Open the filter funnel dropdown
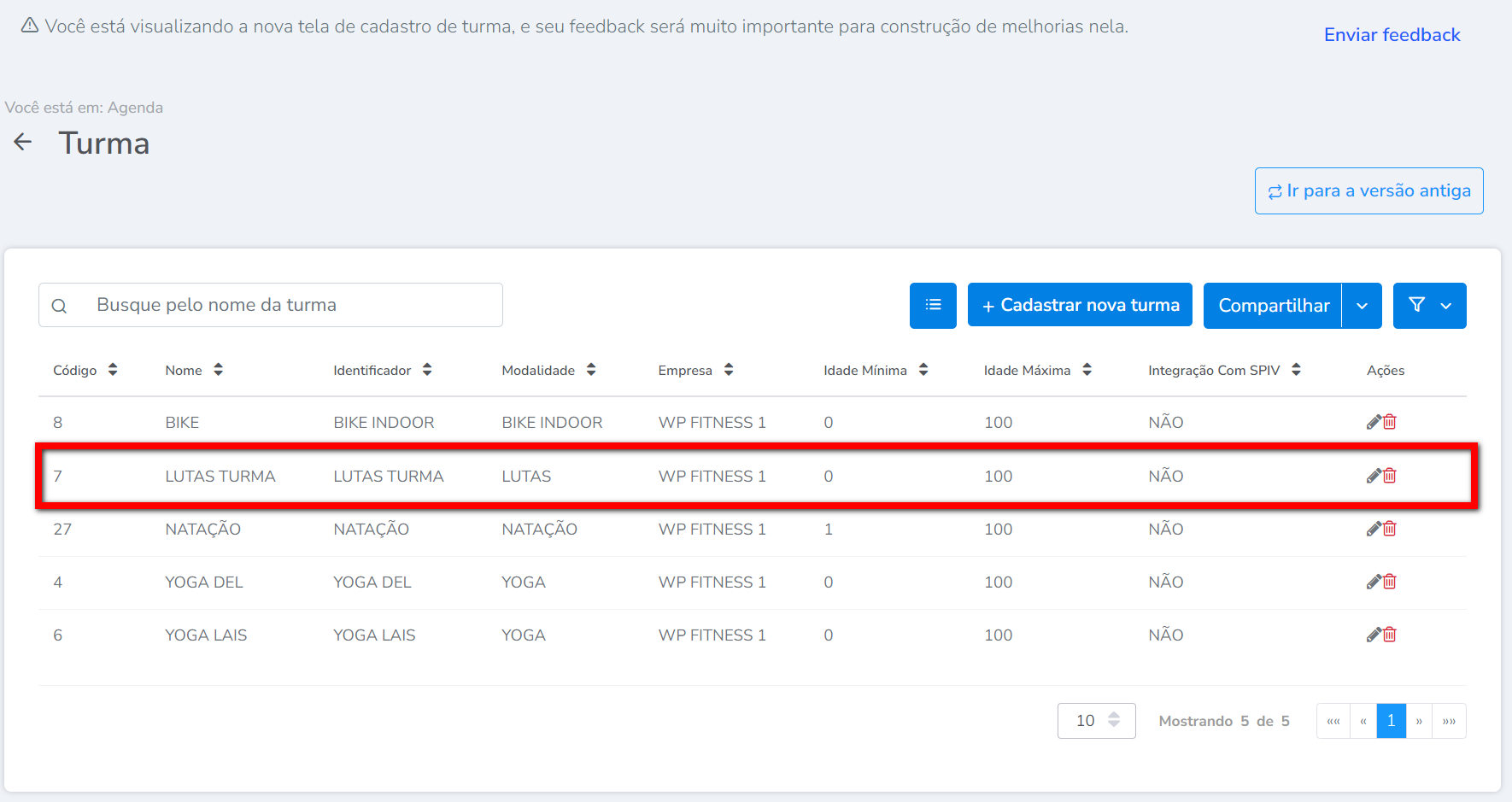Screen dimensions: 1512x802 pyautogui.click(x=1429, y=306)
